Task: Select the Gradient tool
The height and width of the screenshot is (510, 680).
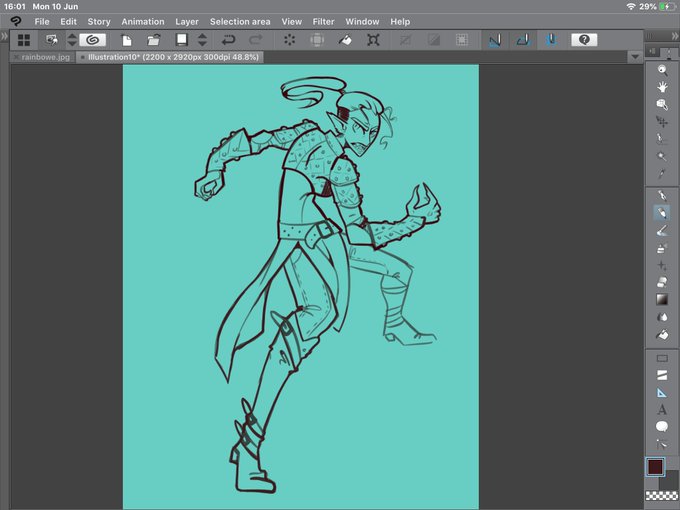Action: pos(662,300)
